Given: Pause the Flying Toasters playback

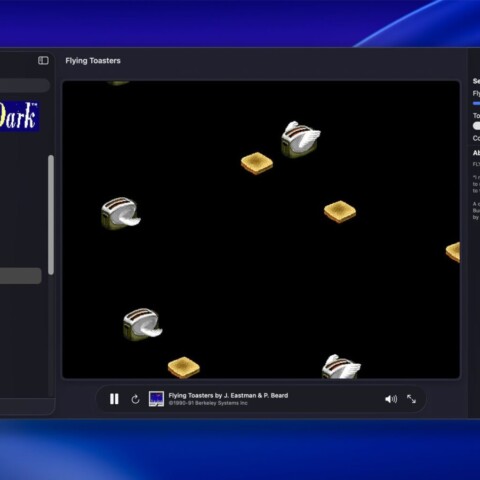Looking at the screenshot, I should coord(114,399).
